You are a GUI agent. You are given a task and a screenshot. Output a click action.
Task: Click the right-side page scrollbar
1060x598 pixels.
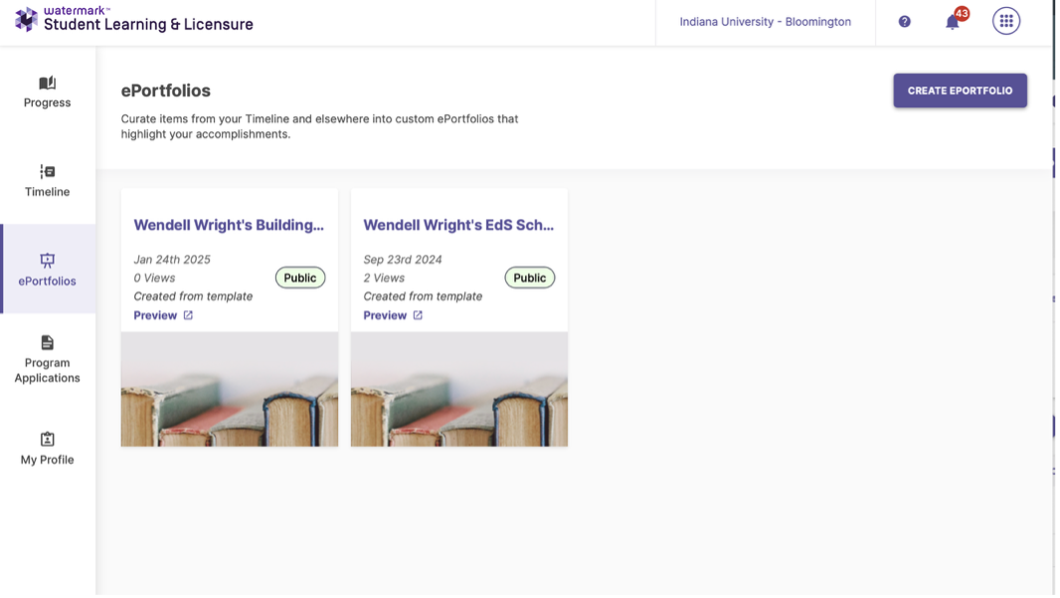pos(1053,300)
